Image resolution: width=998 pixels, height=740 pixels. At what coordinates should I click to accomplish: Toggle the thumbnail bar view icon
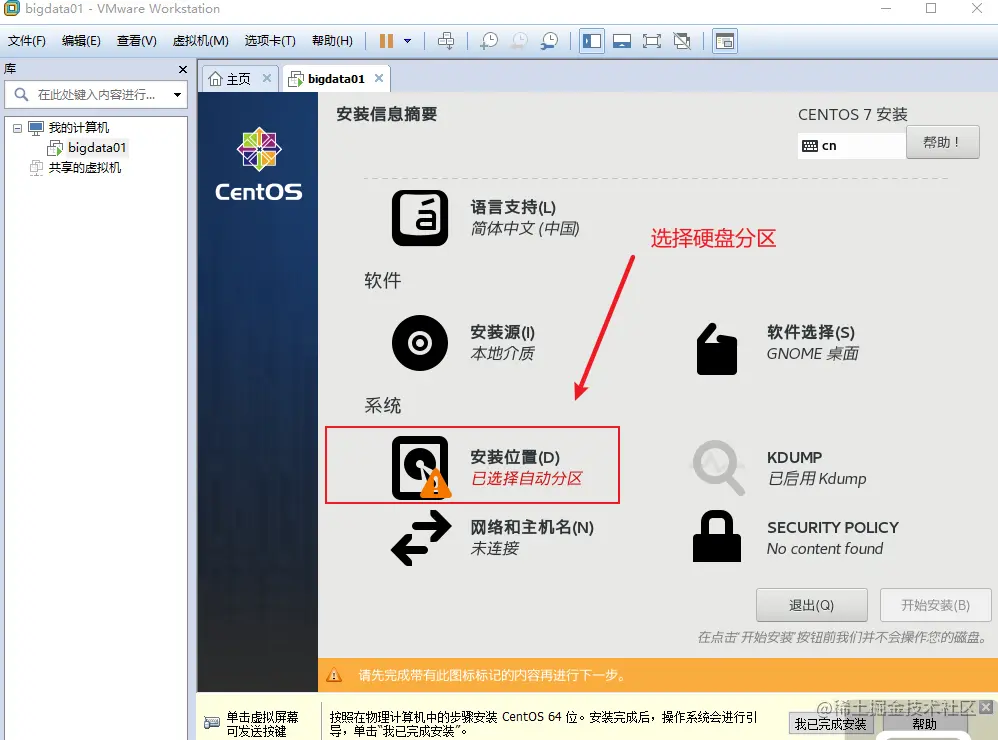[x=622, y=41]
